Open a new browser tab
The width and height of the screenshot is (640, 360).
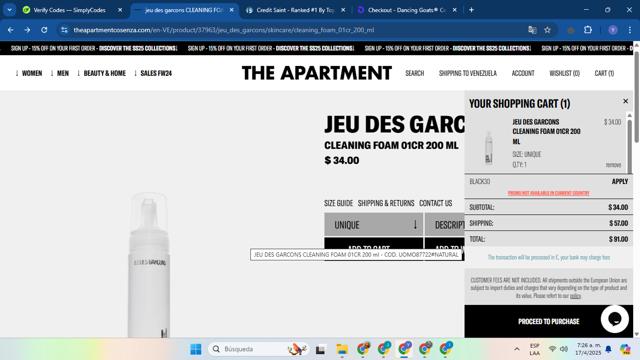click(x=471, y=10)
